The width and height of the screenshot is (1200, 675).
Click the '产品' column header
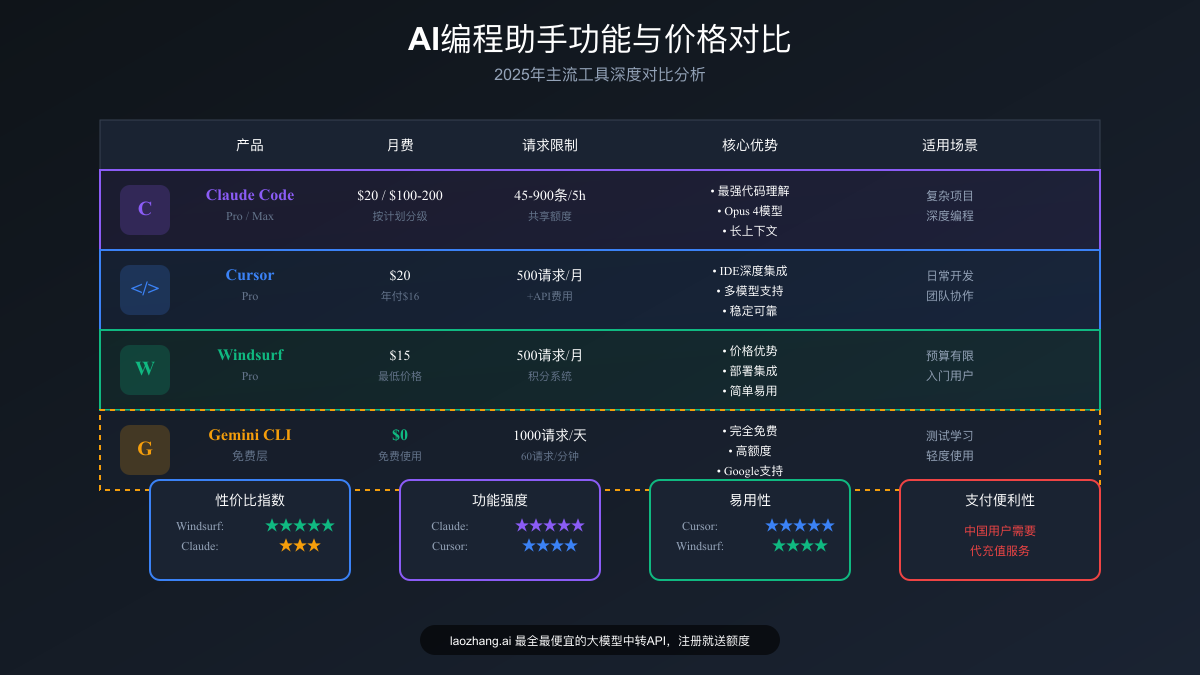[x=250, y=145]
